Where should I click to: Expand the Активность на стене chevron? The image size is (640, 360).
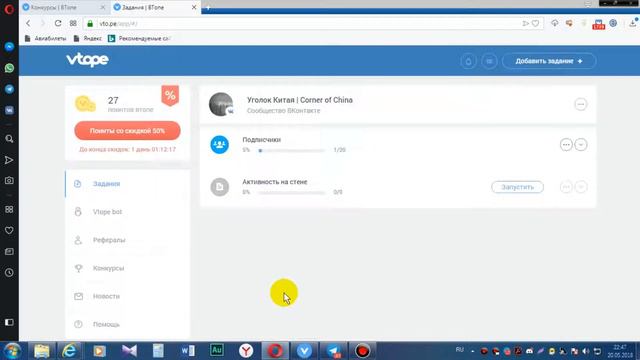[x=581, y=187]
